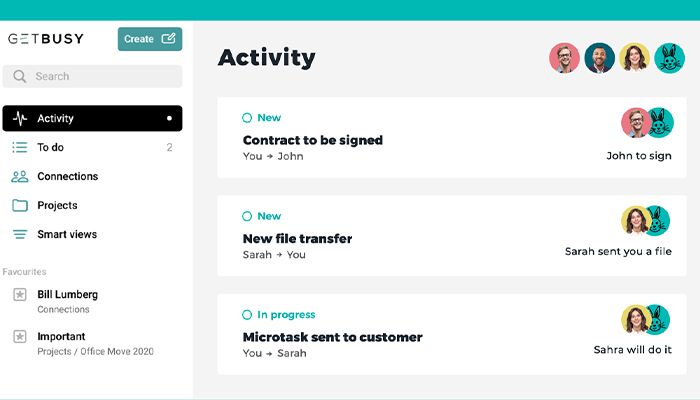Image resolution: width=700 pixels, height=400 pixels.
Task: Click the Projects folder icon
Action: coord(20,205)
